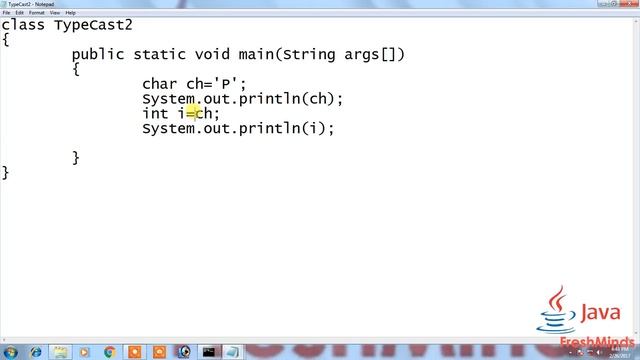Open Windows Explorer folder icon on taskbar

[60, 352]
